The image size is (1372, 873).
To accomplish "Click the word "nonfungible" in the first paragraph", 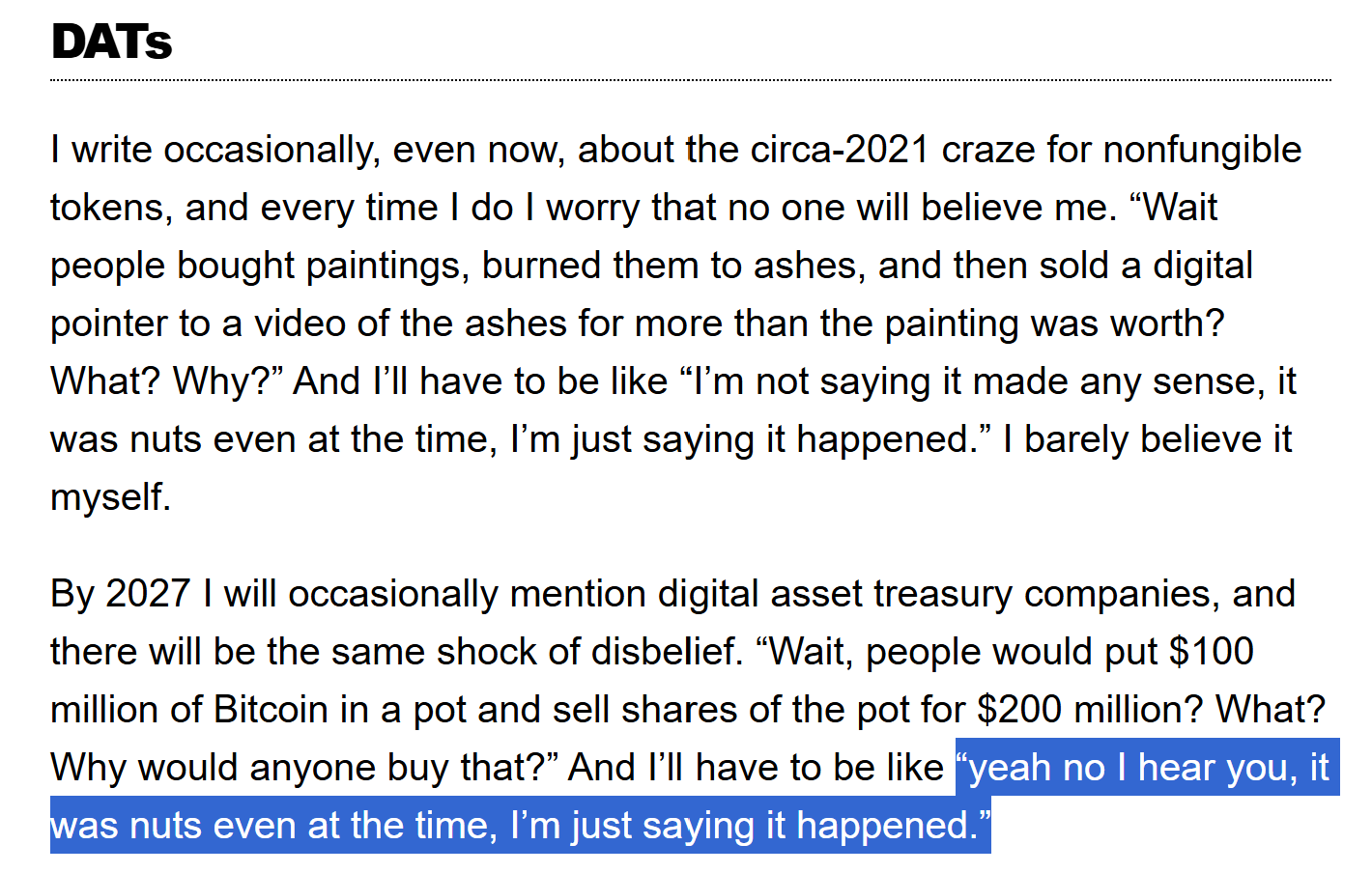I will [x=1202, y=151].
